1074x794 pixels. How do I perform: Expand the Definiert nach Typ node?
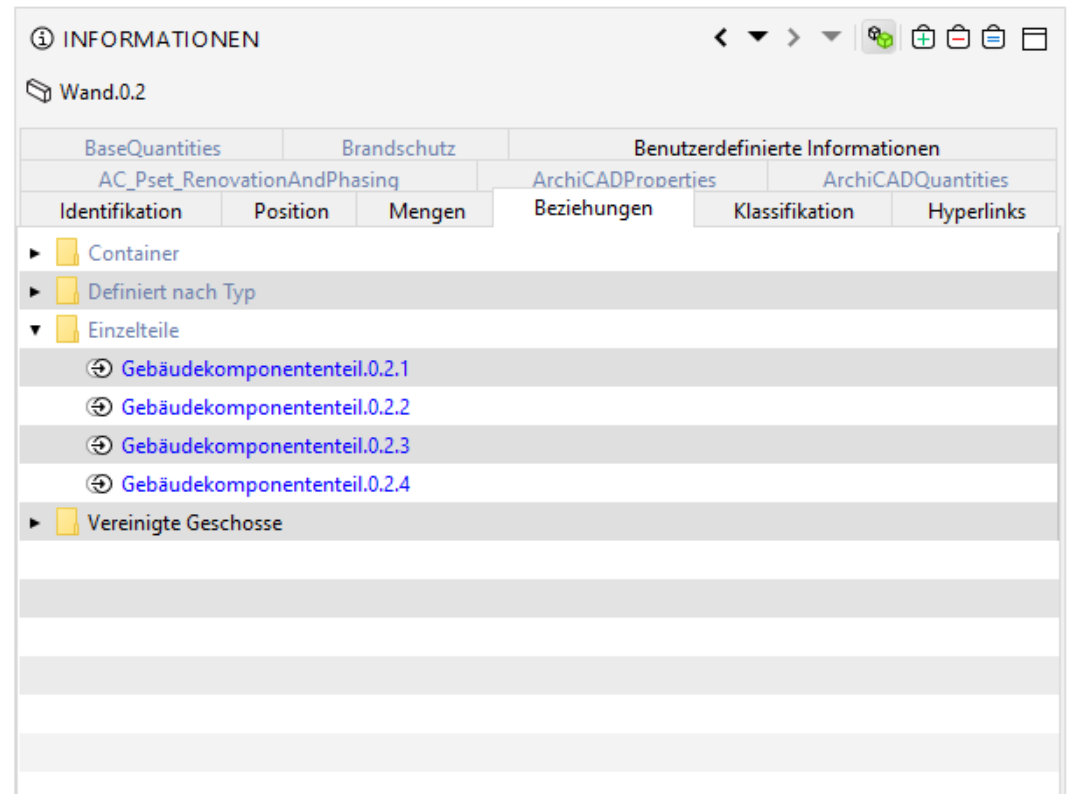[35, 292]
